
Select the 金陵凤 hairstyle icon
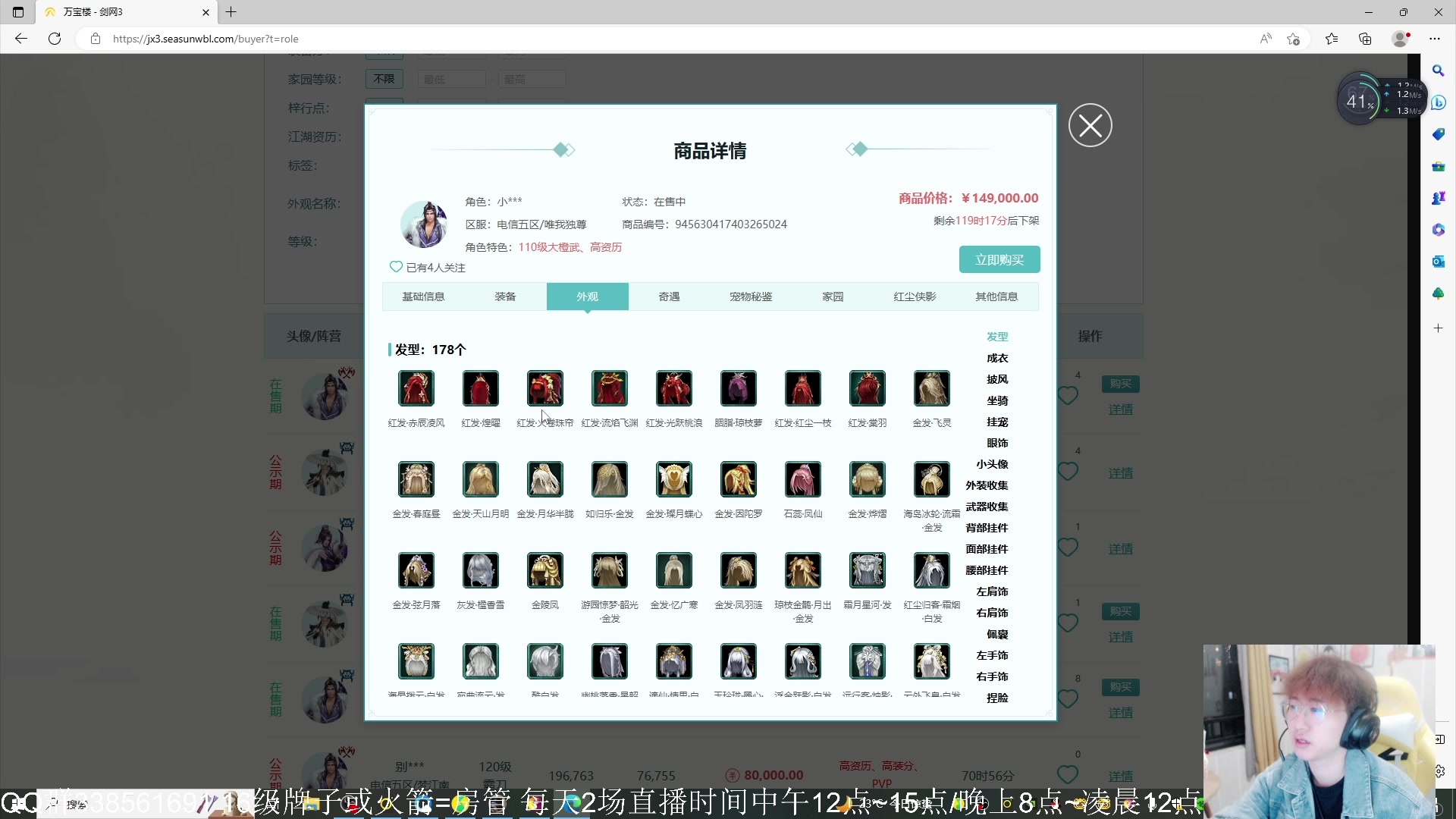click(x=544, y=571)
